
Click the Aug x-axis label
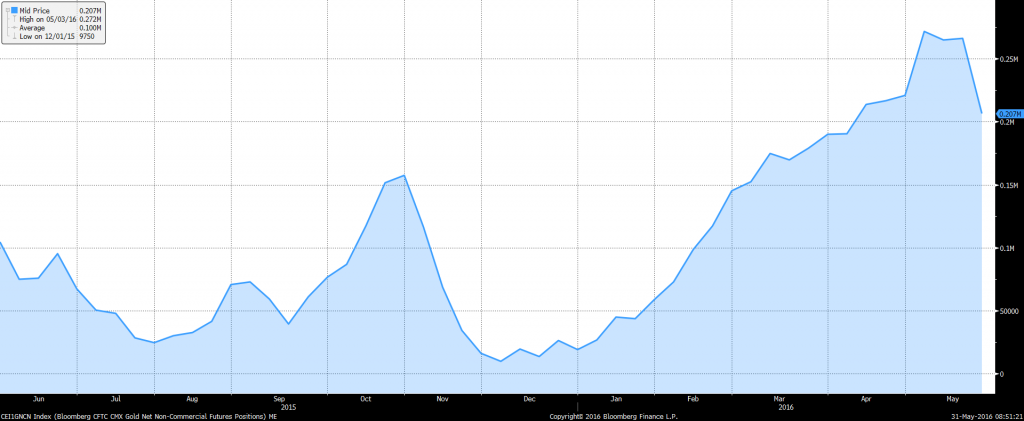pyautogui.click(x=193, y=398)
